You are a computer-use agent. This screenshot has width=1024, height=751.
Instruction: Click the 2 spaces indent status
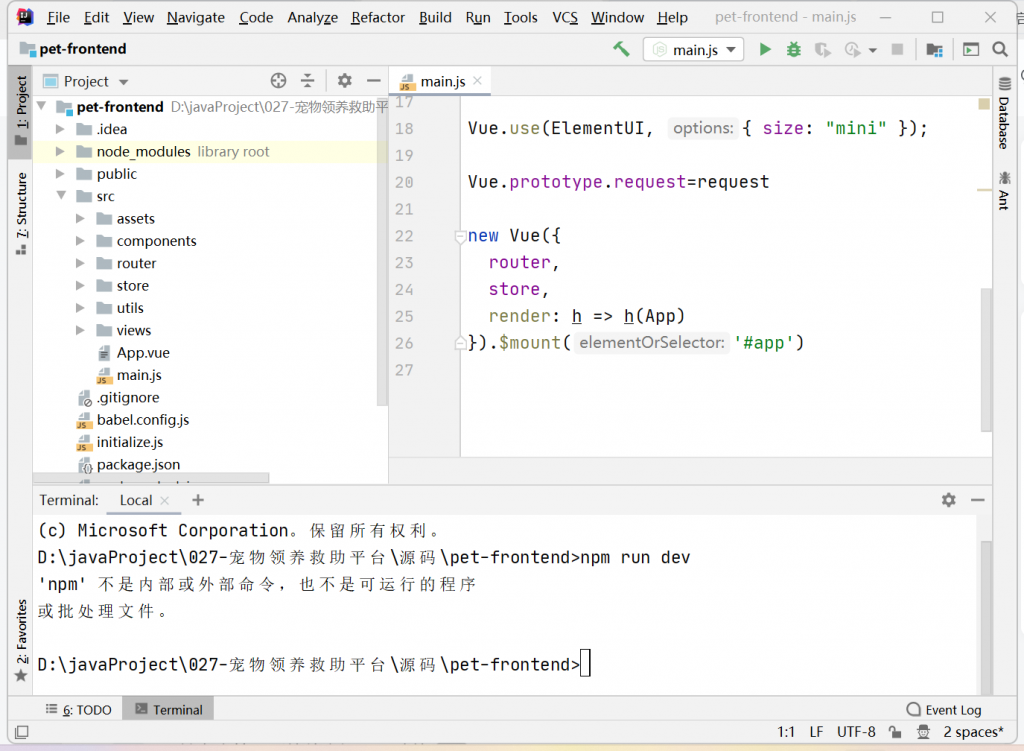[972, 732]
